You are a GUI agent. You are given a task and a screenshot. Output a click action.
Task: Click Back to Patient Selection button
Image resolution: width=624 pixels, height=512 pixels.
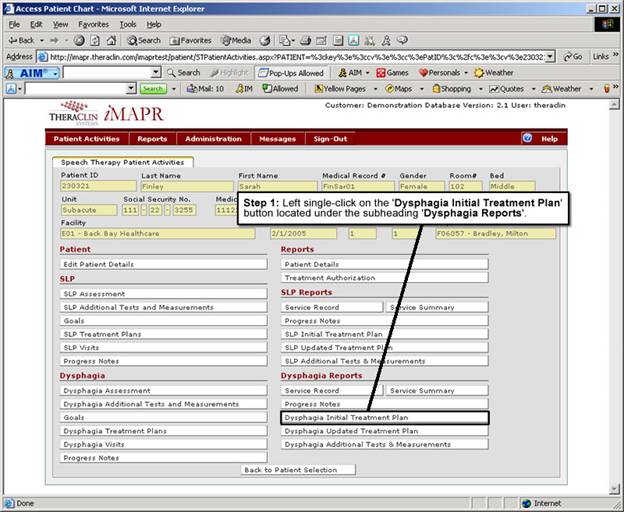tap(291, 469)
